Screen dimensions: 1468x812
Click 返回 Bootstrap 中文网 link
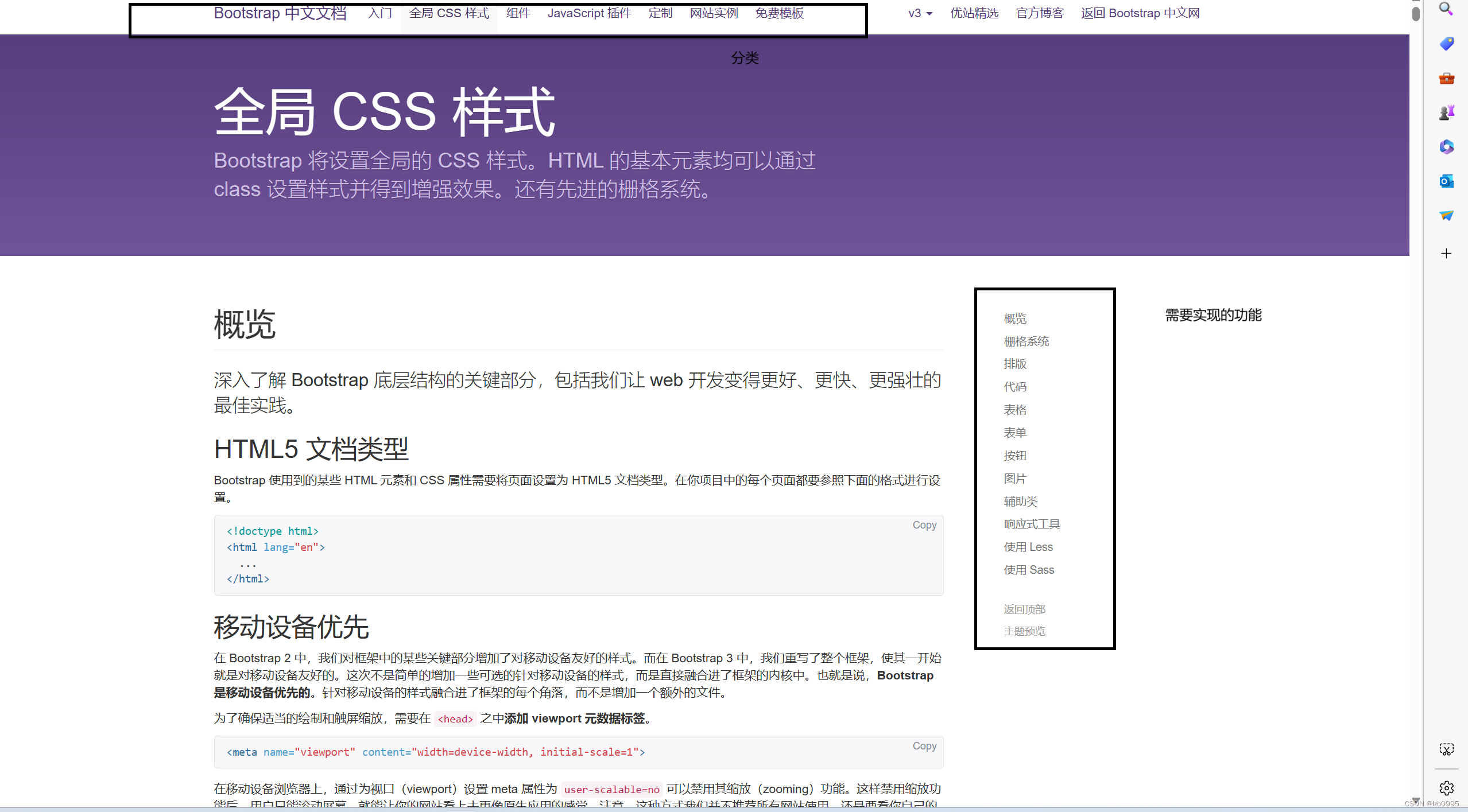coord(1140,13)
